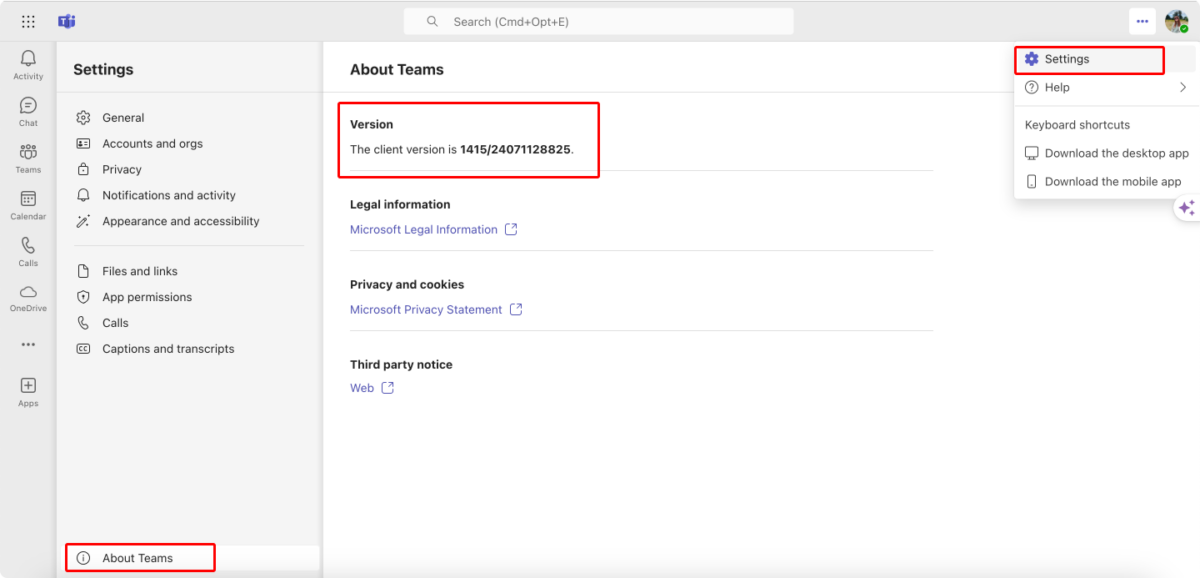
Task: Open Calls in the left rail
Action: pyautogui.click(x=28, y=251)
